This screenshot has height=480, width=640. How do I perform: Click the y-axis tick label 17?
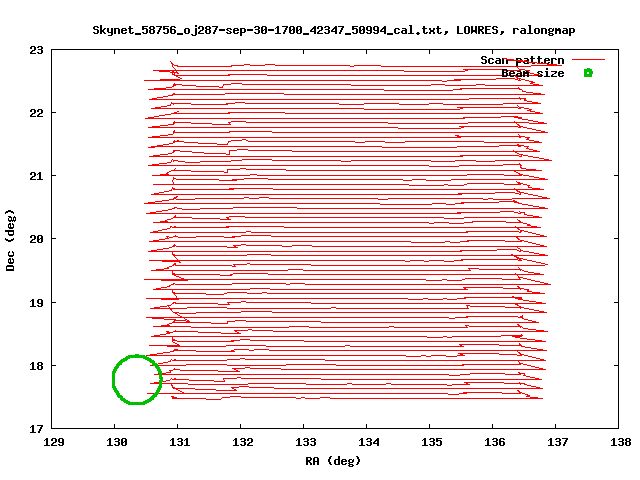tap(36, 429)
